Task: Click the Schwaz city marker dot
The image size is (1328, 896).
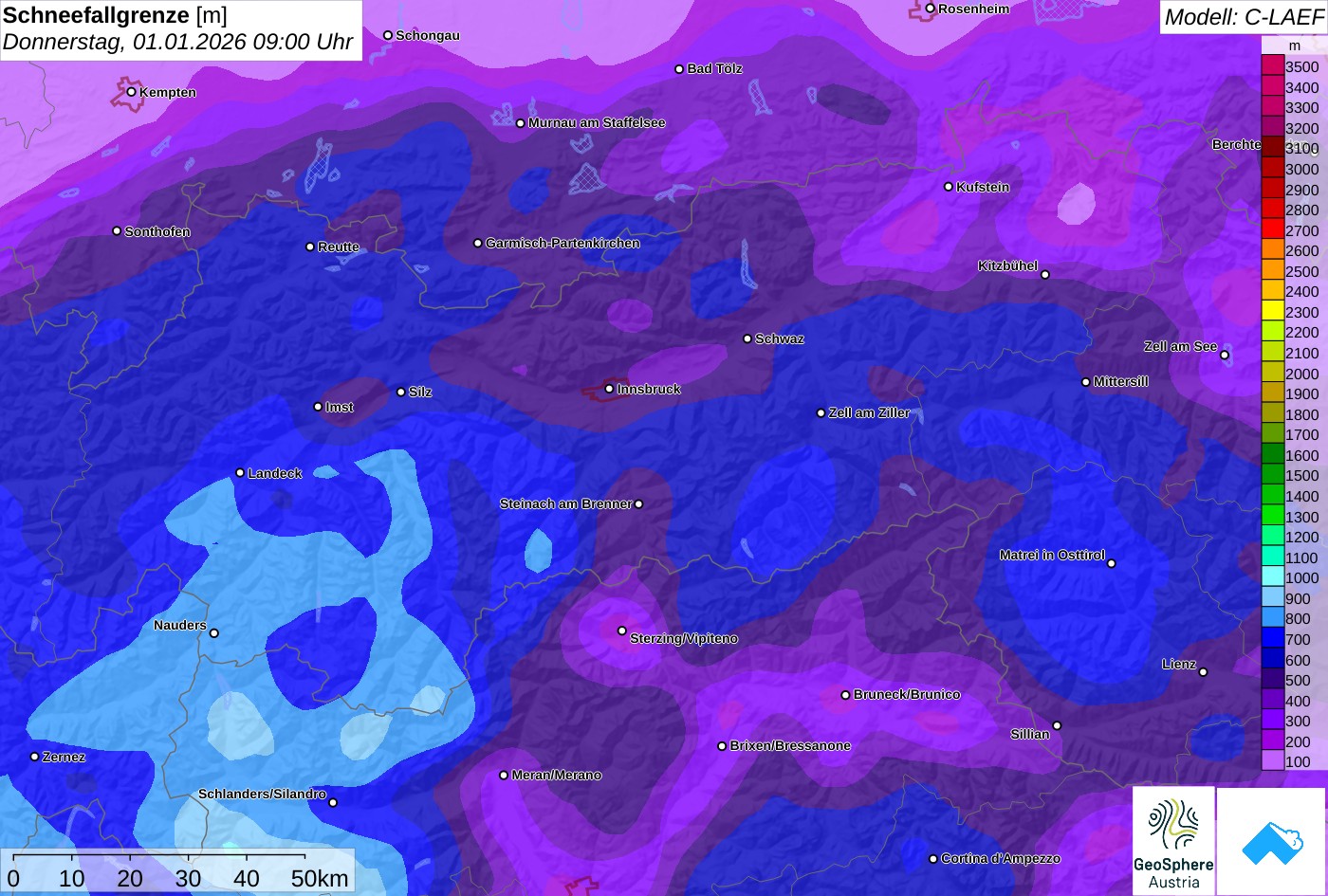Action: [x=747, y=338]
